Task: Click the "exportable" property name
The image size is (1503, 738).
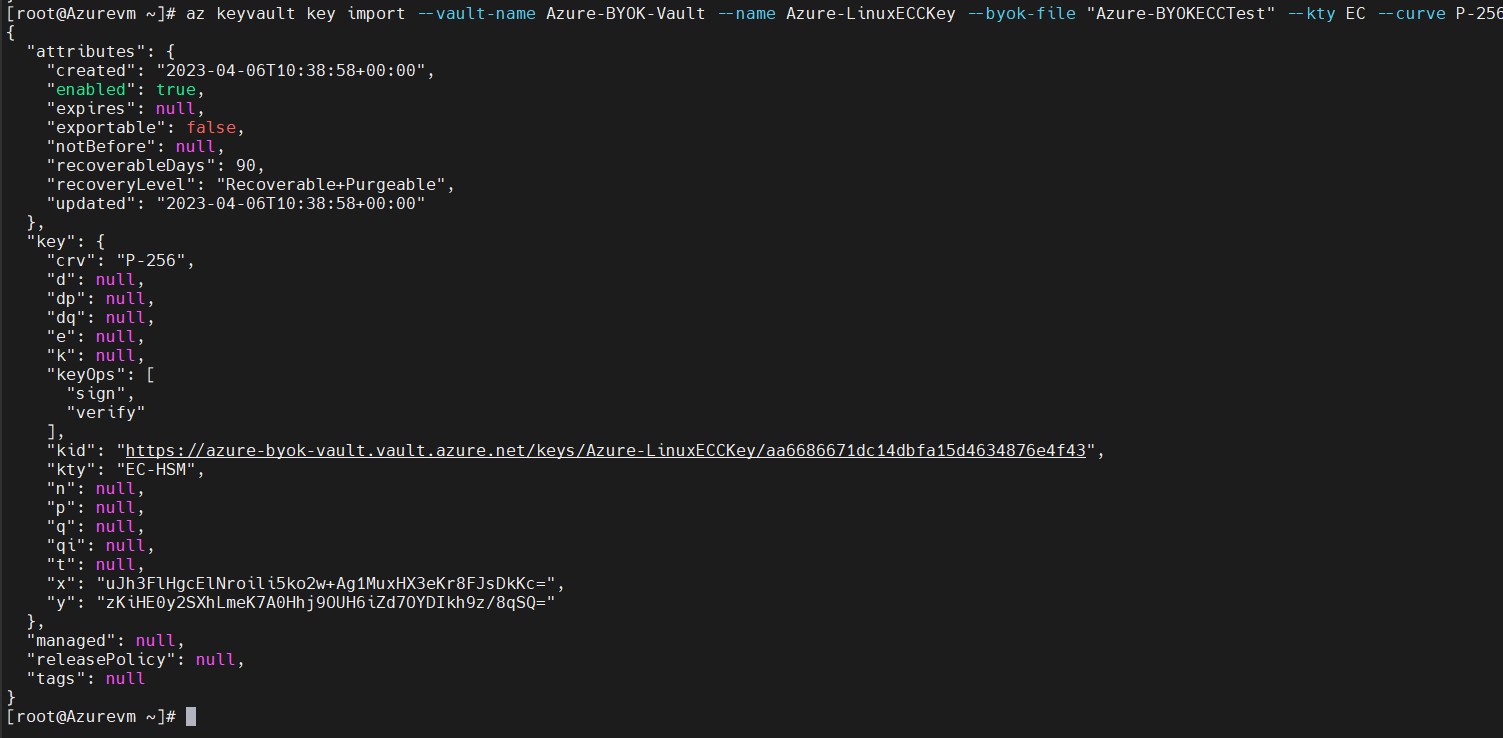Action: [105, 127]
